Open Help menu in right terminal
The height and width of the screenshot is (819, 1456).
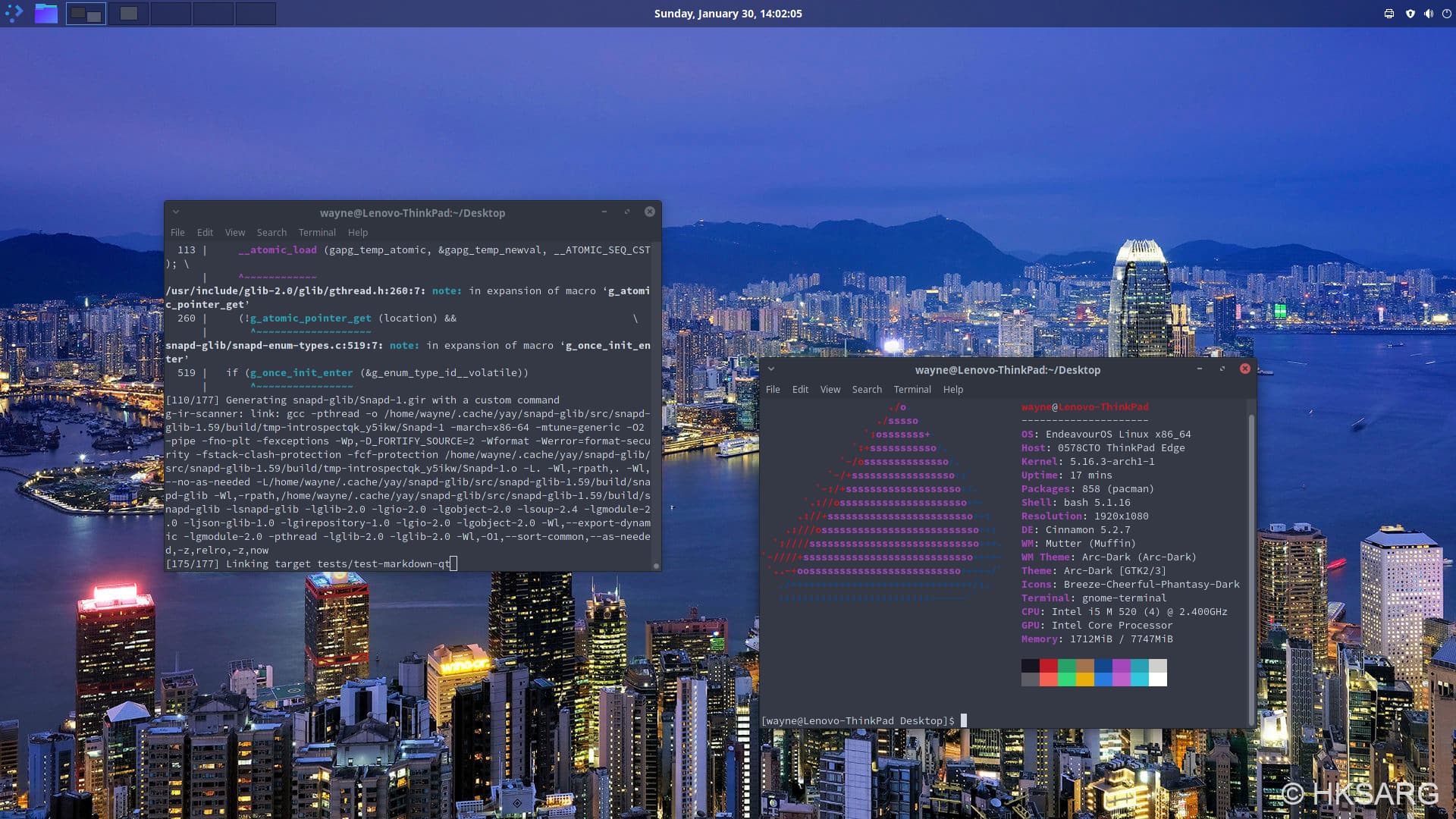(953, 390)
